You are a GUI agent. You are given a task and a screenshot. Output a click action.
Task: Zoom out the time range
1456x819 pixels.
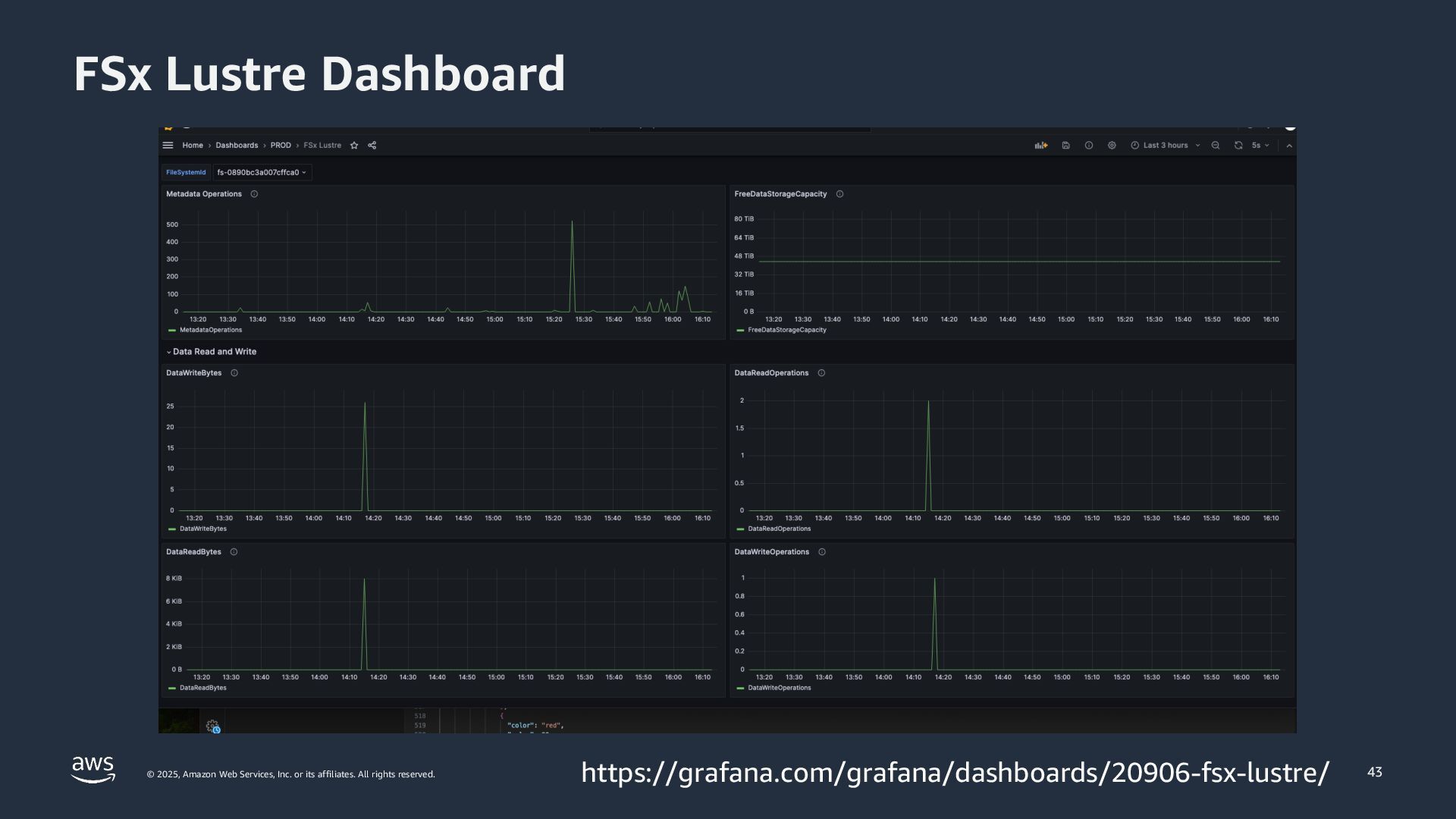coord(1216,146)
